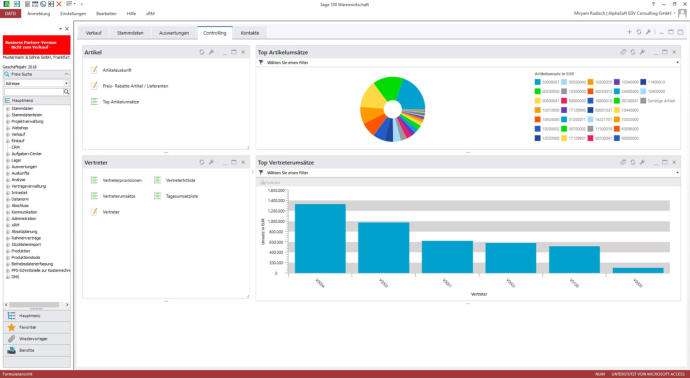Click large blue slice of the pie chart

click(411, 94)
